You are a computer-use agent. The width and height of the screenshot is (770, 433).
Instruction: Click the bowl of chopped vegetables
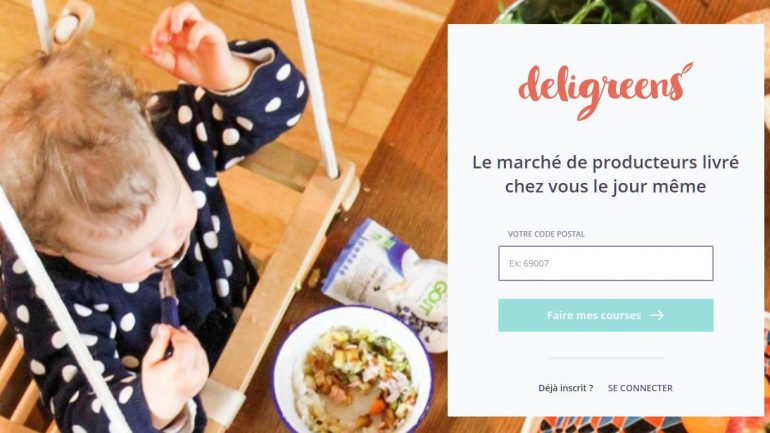[353, 371]
